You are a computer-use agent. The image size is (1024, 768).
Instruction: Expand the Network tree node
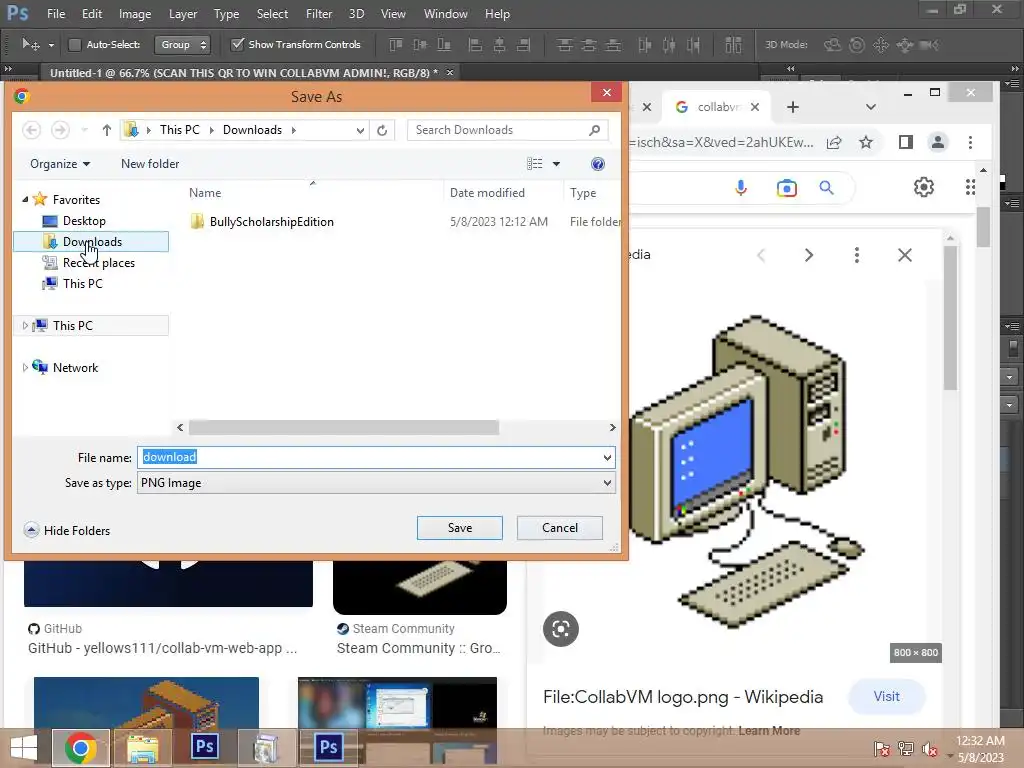tap(25, 368)
